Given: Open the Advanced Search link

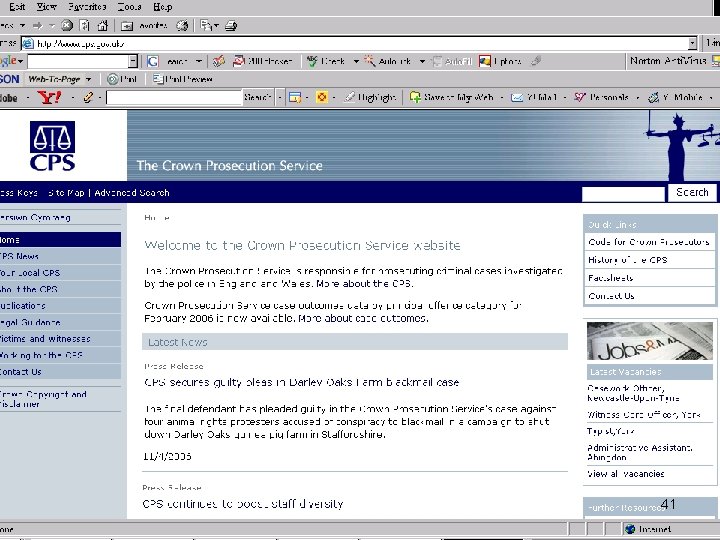Looking at the screenshot, I should [x=132, y=193].
